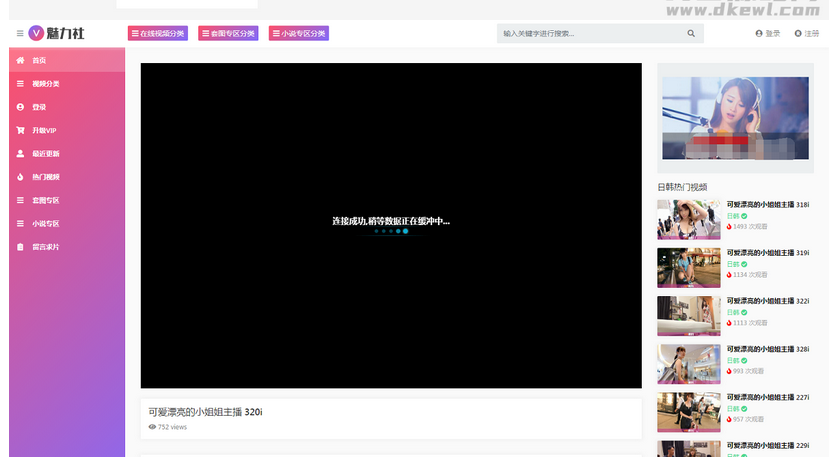831x457 pixels.
Task: Select 视频分类 in the sidebar
Action: 67,84
